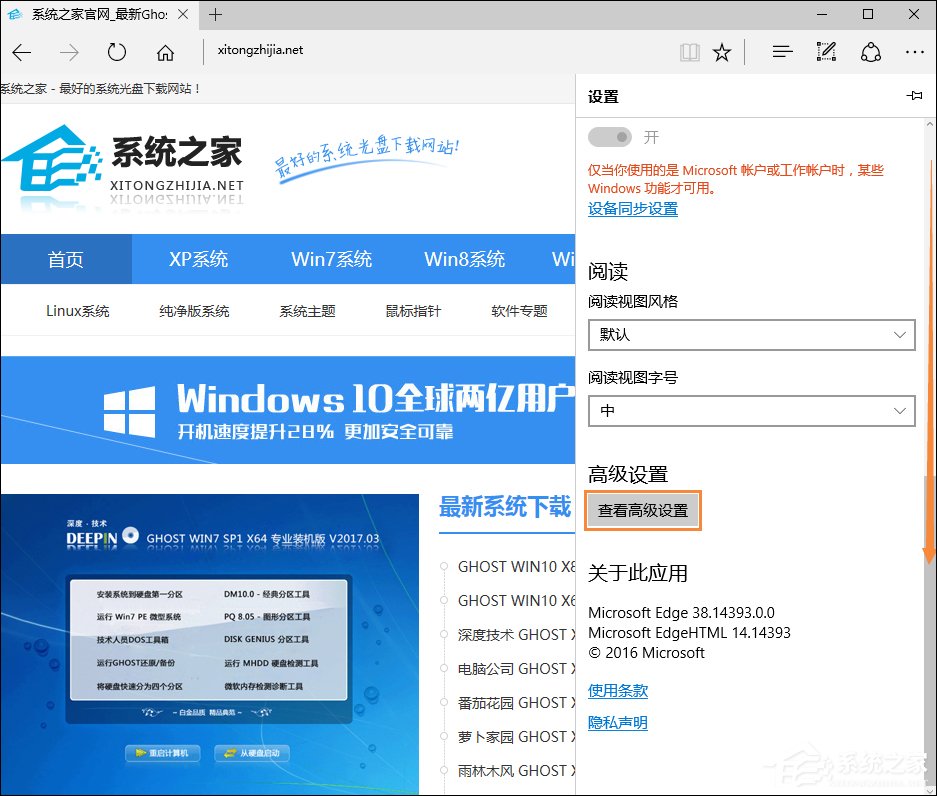
Task: Toggle the switch under 设置 off
Action: [x=610, y=136]
